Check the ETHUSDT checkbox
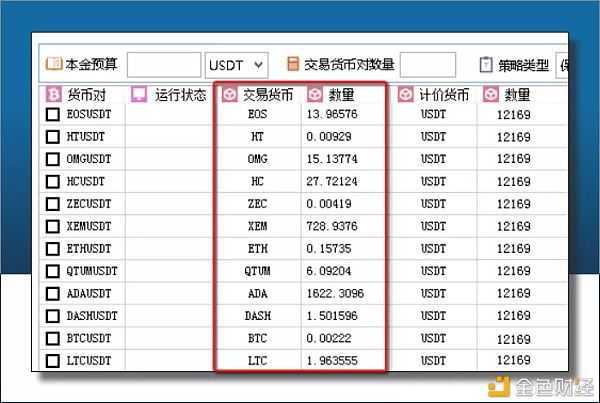Viewport: 600px width, 403px height. (x=53, y=249)
